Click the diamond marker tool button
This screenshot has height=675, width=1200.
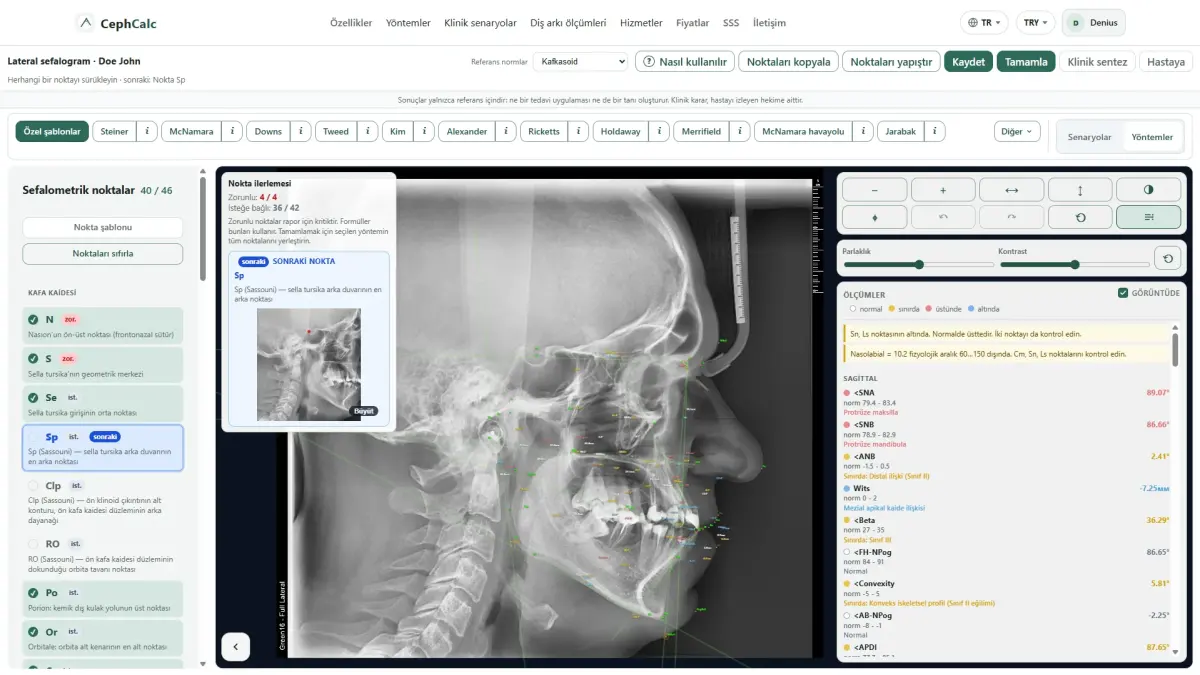point(875,217)
